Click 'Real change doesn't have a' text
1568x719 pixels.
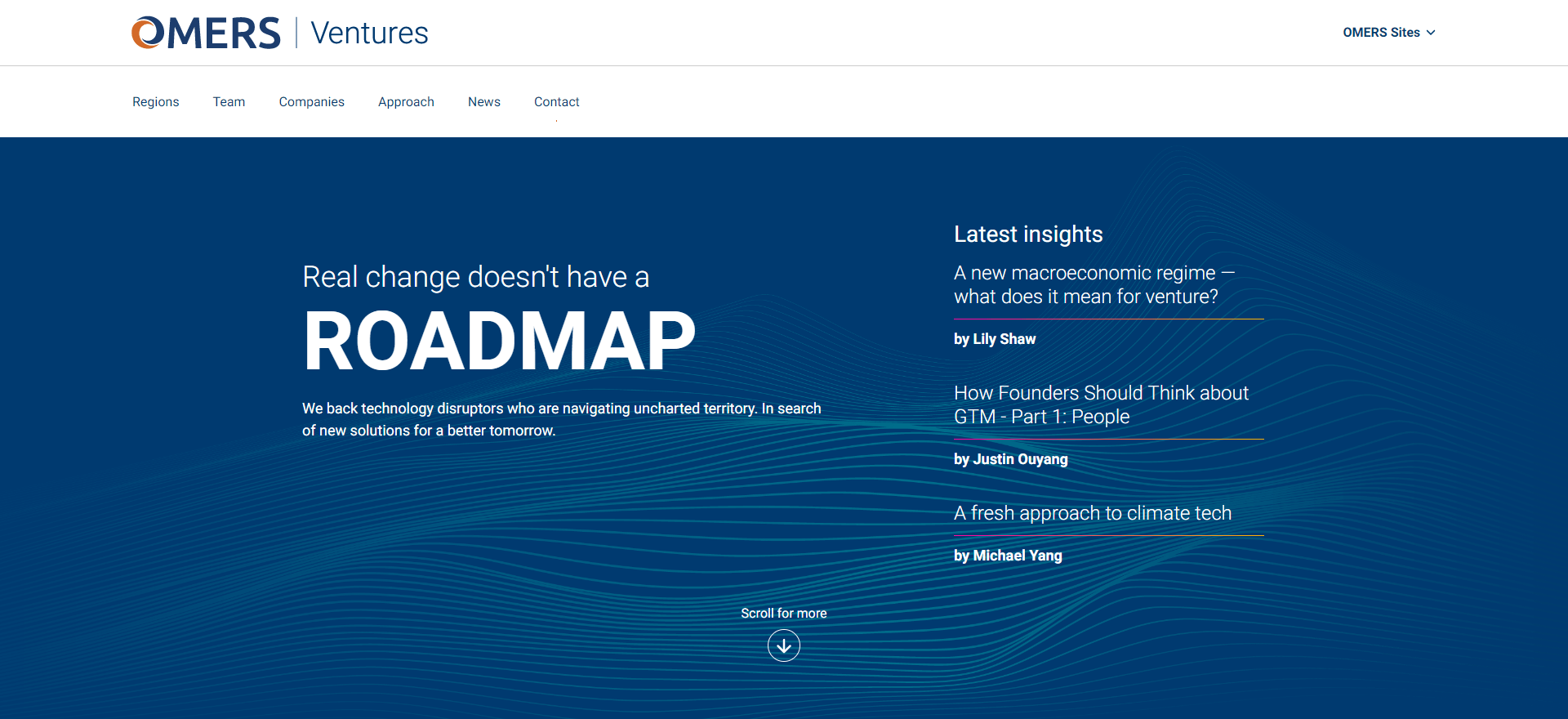click(476, 277)
